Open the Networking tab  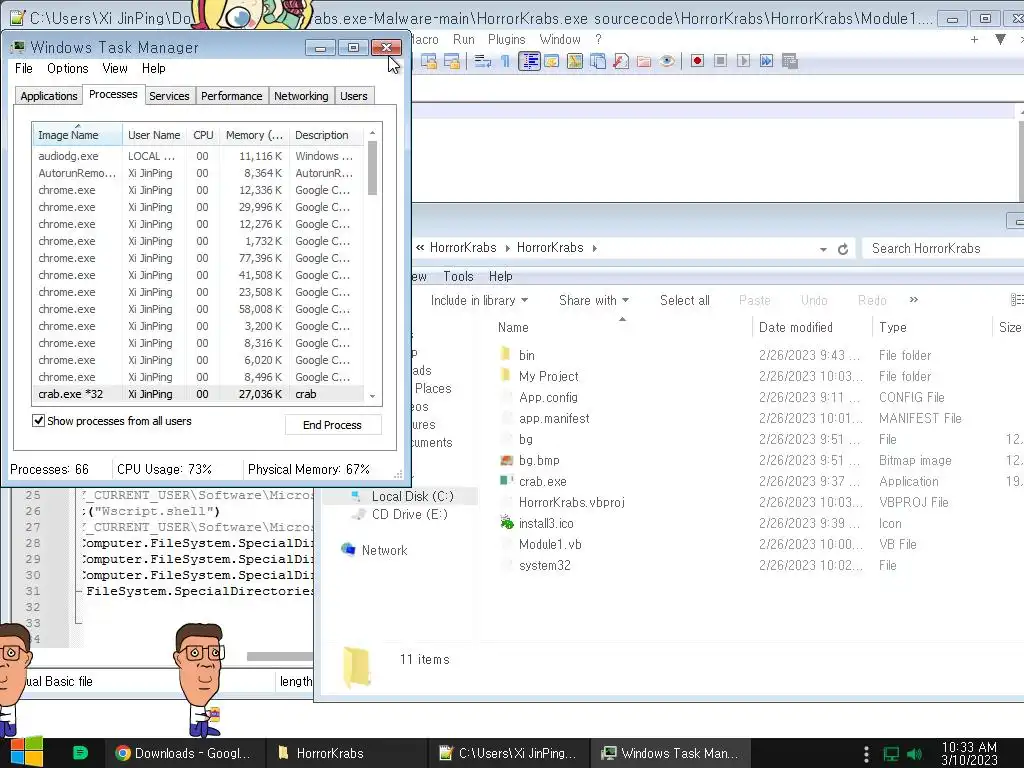click(x=301, y=96)
